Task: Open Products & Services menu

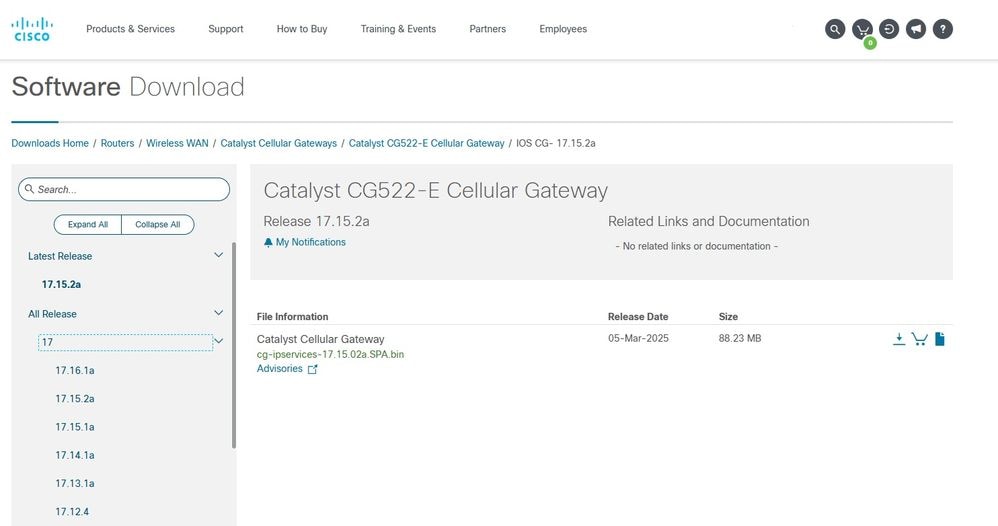Action: tap(130, 29)
